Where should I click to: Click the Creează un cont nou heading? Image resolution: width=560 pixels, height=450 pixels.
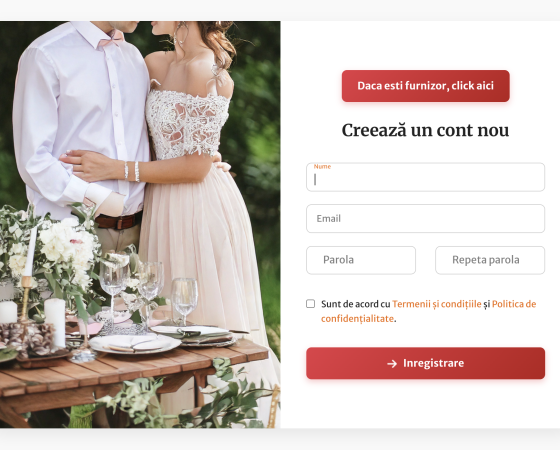point(425,130)
